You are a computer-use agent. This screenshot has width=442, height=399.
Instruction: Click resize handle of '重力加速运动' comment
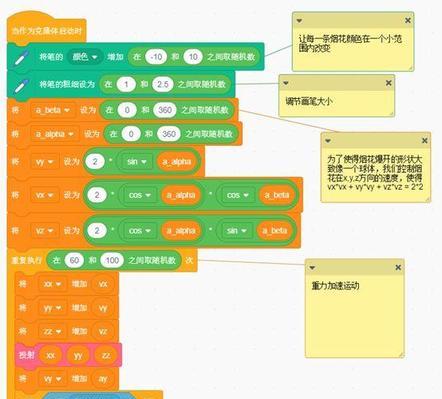point(401,355)
